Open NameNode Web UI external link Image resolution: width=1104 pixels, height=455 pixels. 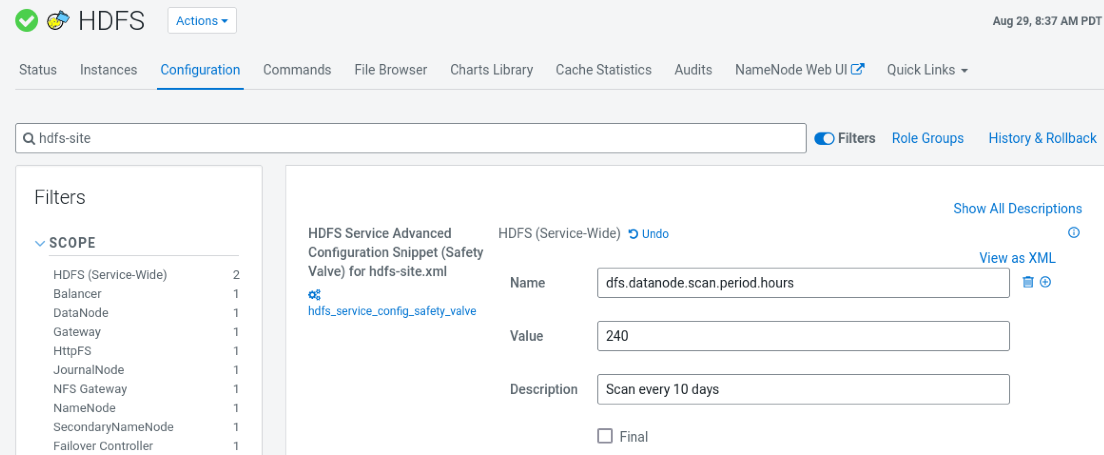pos(799,70)
